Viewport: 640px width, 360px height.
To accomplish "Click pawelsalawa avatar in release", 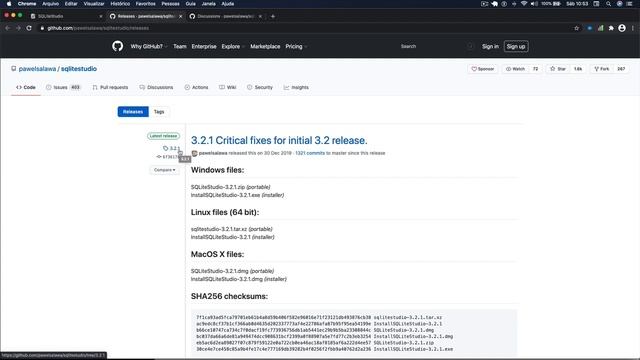I will coord(194,153).
